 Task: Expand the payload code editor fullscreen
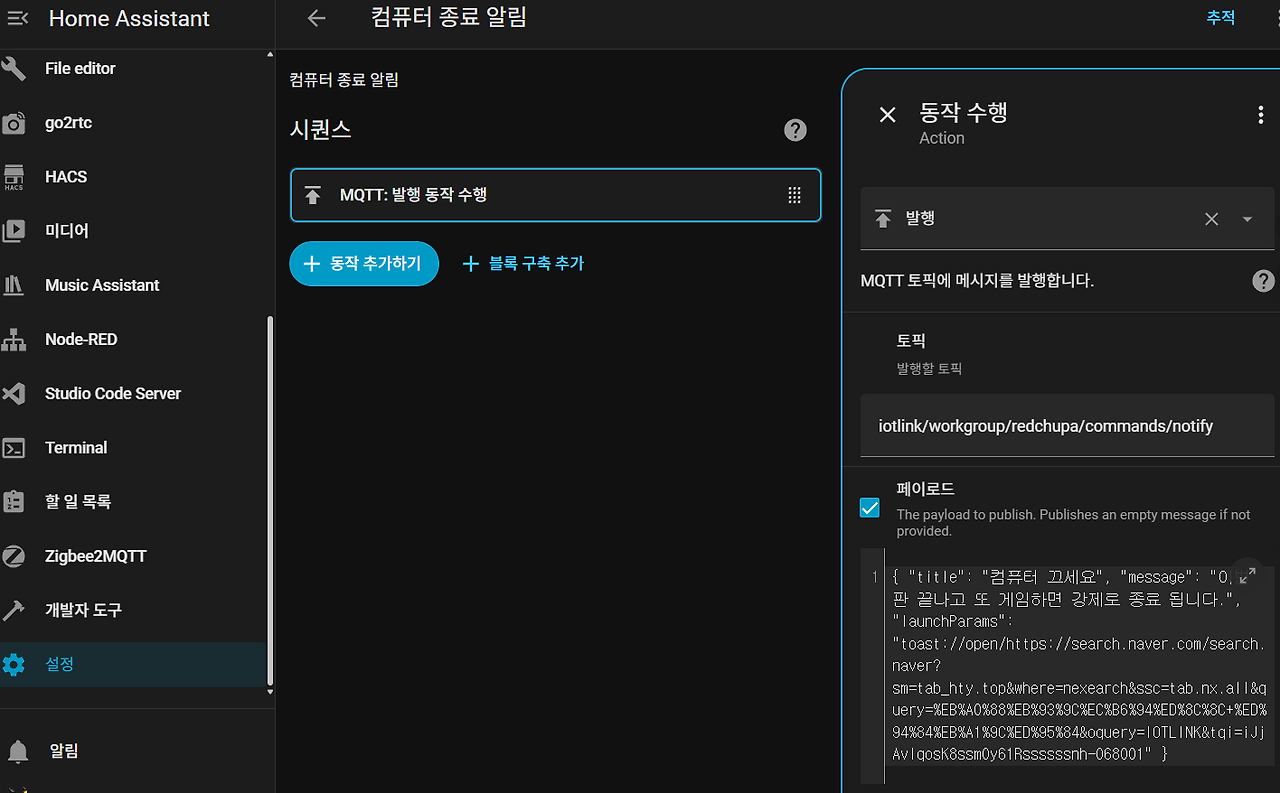(x=1247, y=576)
